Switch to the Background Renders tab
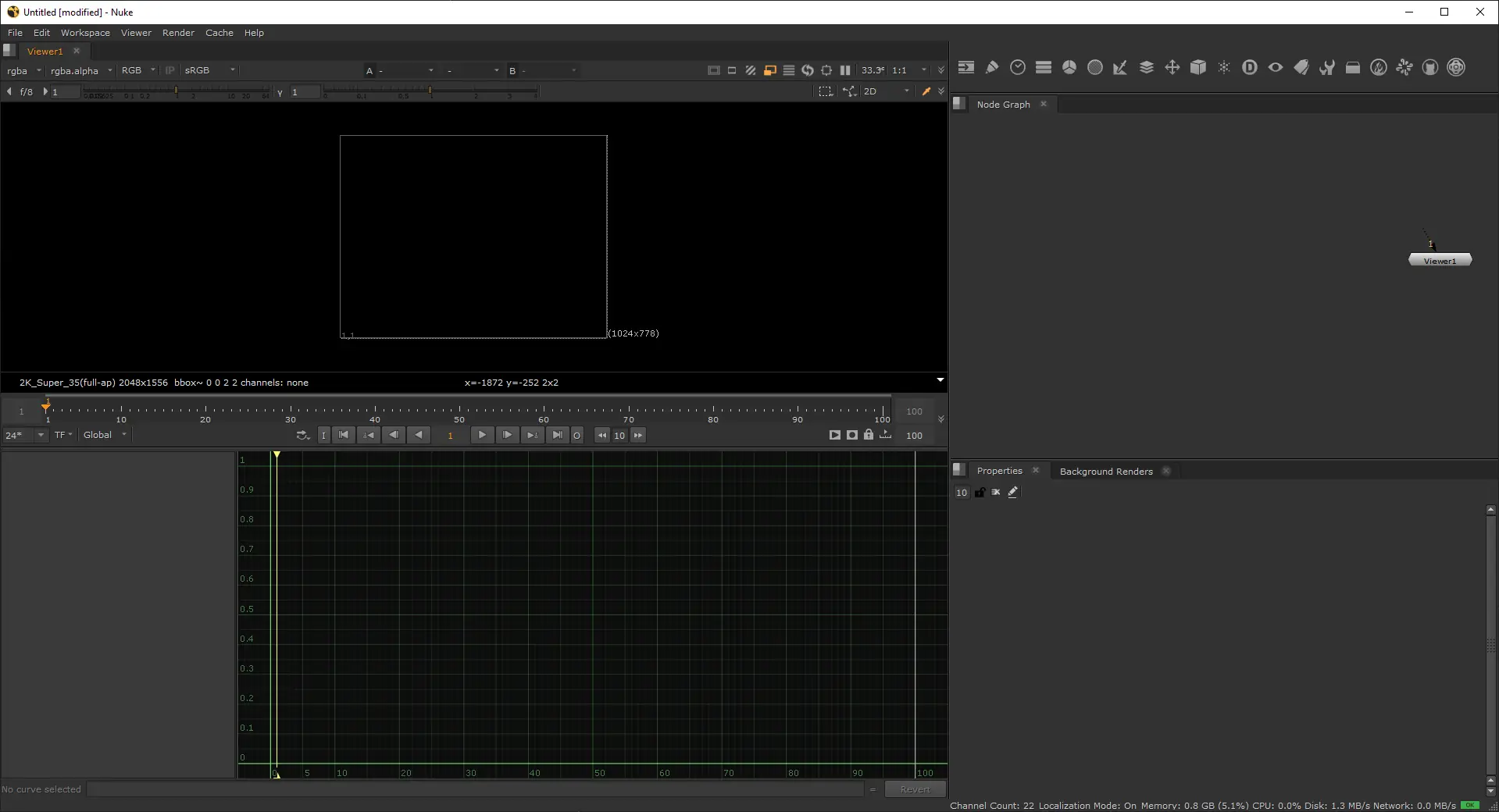Screen dimensions: 1499x812 pyautogui.click(x=1105, y=472)
